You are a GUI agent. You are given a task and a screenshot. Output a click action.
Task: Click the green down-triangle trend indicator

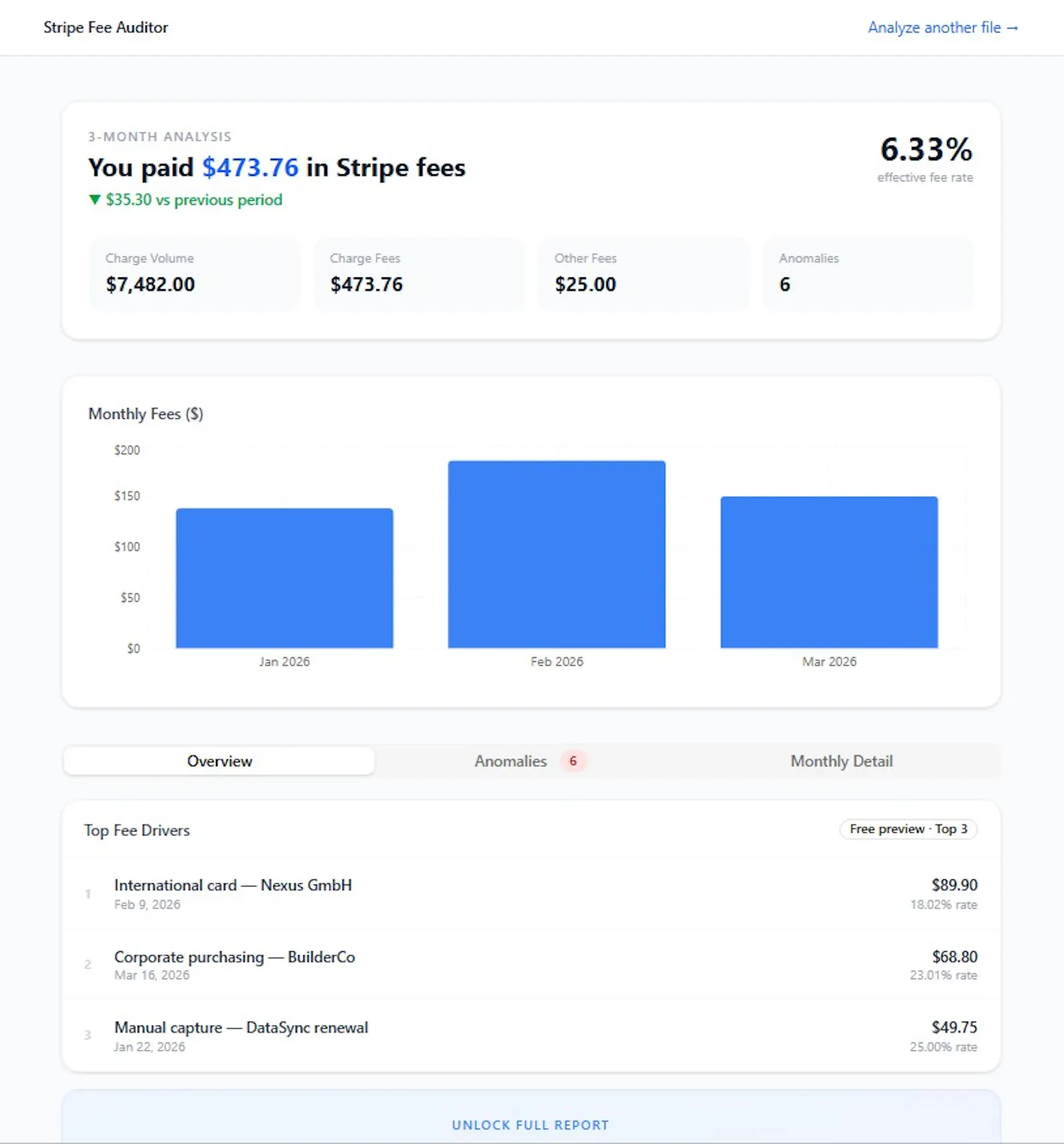(x=95, y=200)
